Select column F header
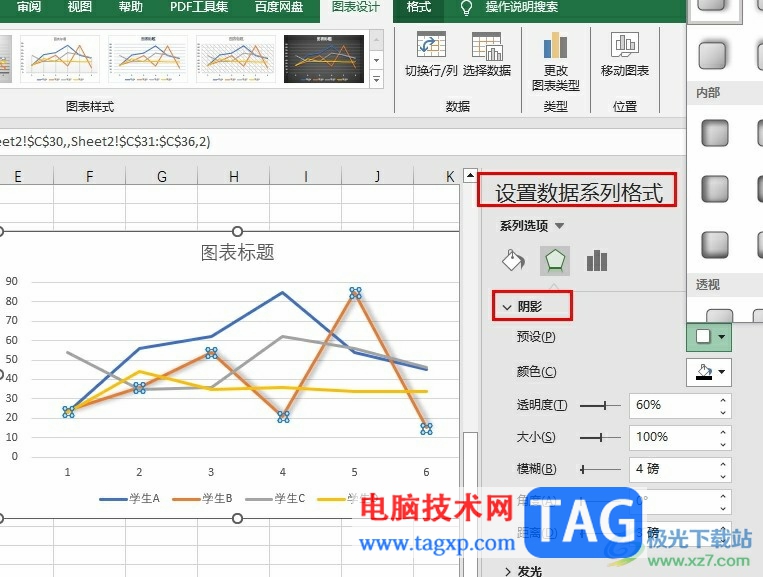763x577 pixels. point(90,176)
